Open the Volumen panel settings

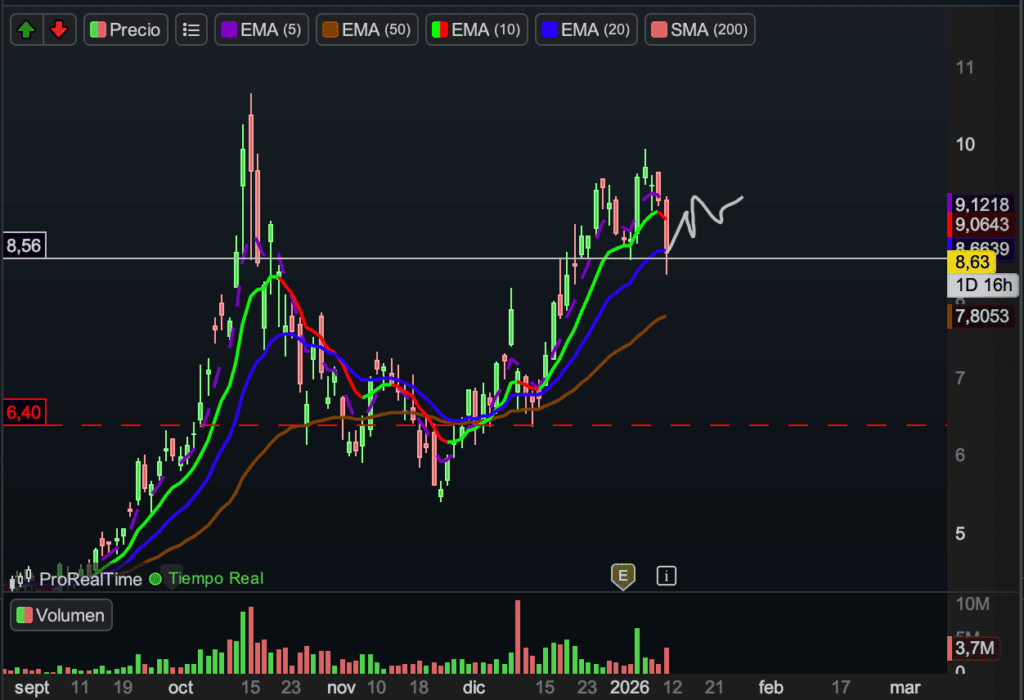61,615
